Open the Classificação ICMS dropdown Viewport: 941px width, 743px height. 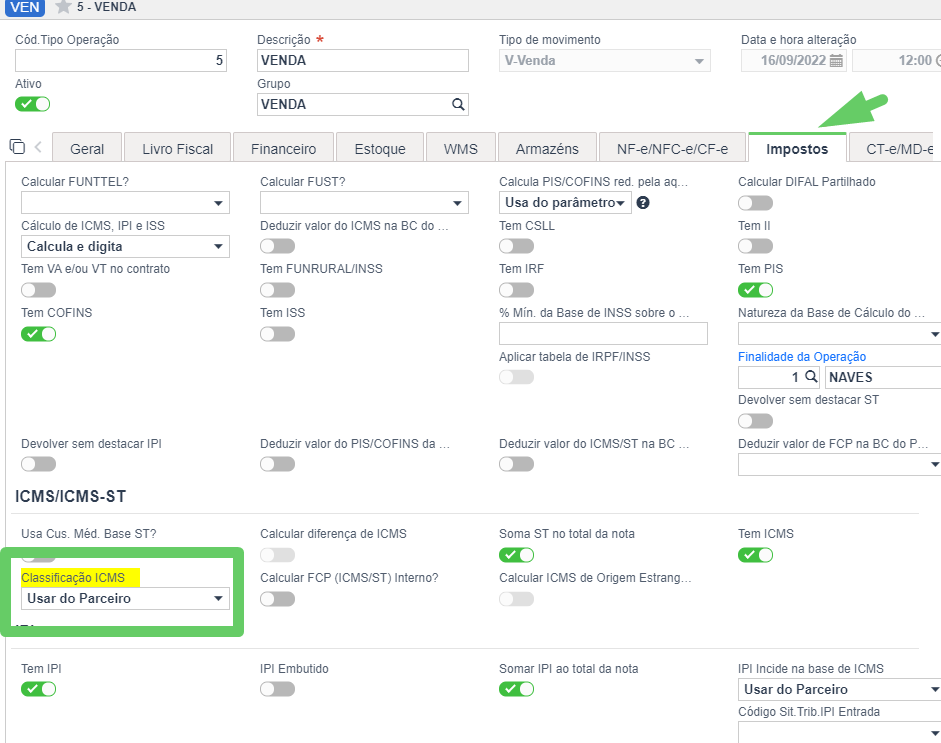coord(125,598)
